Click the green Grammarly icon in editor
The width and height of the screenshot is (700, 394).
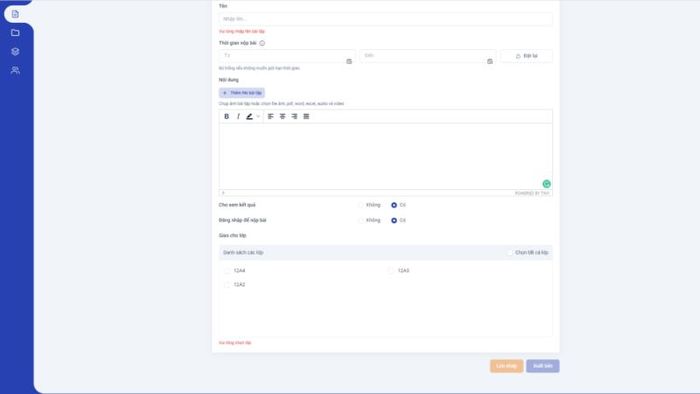[x=546, y=184]
